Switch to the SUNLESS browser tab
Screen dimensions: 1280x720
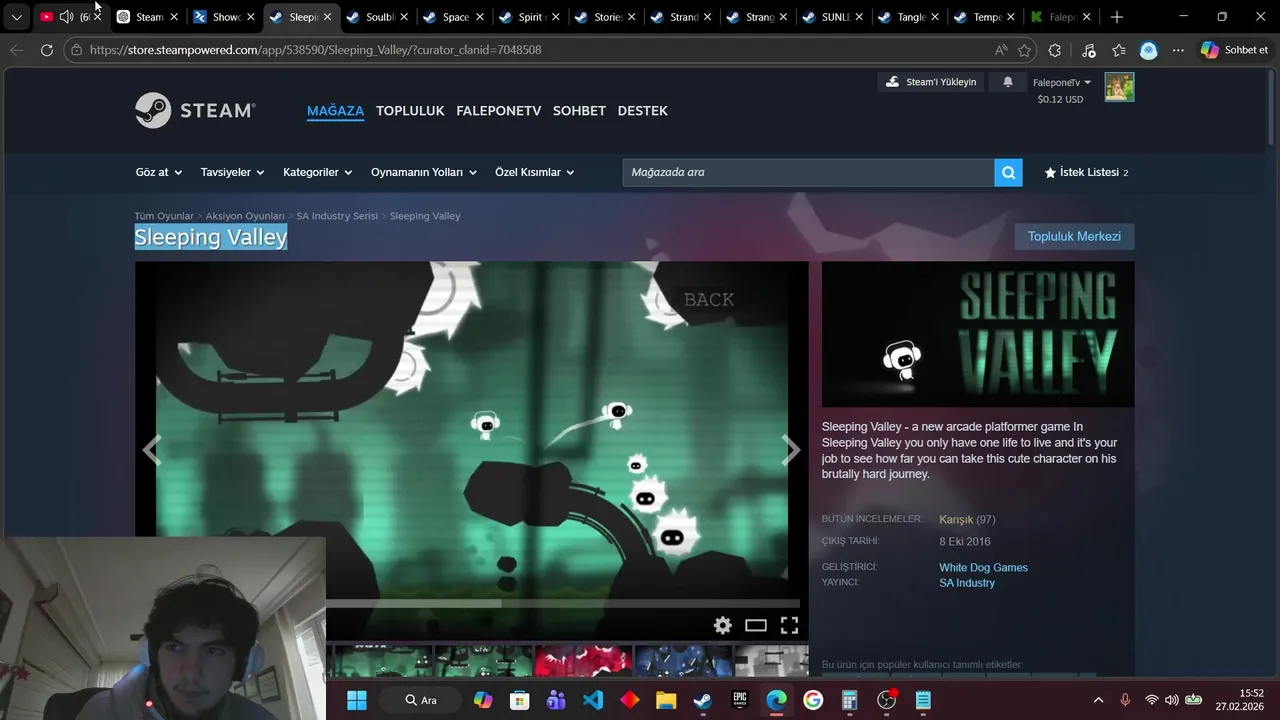click(832, 17)
